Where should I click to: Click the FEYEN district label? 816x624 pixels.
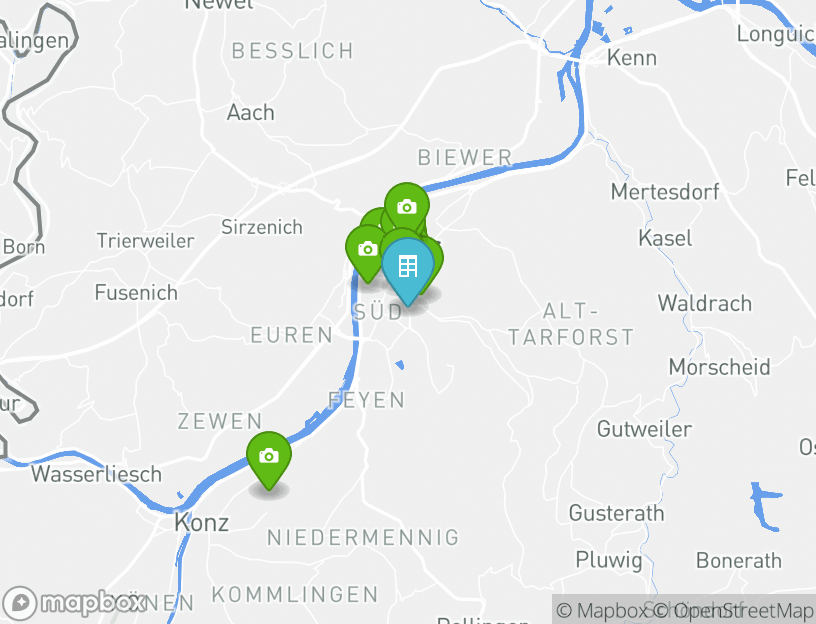tap(366, 400)
